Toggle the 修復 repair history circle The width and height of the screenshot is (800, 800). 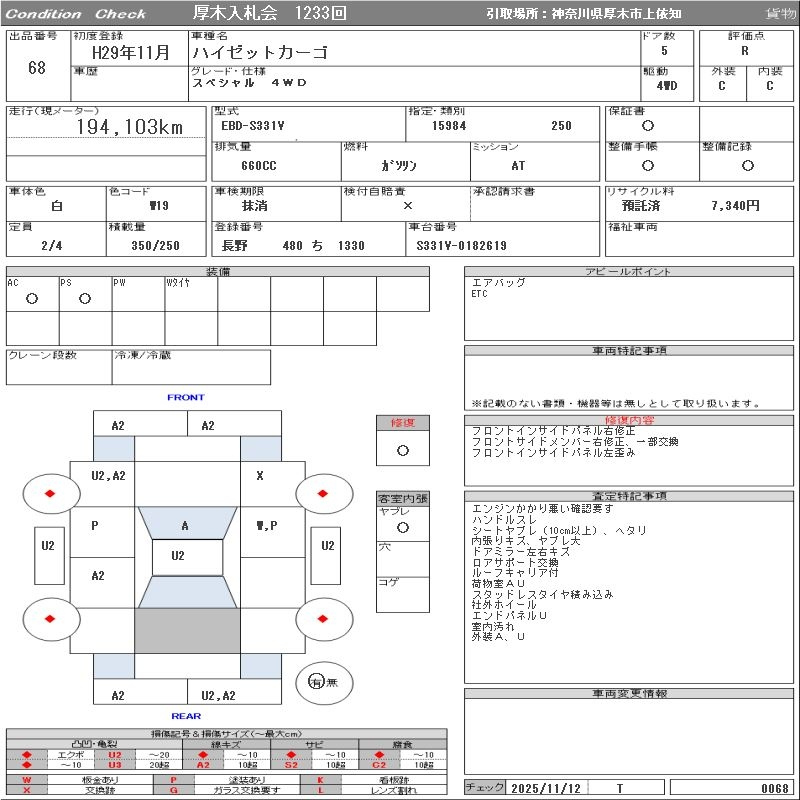coord(402,451)
